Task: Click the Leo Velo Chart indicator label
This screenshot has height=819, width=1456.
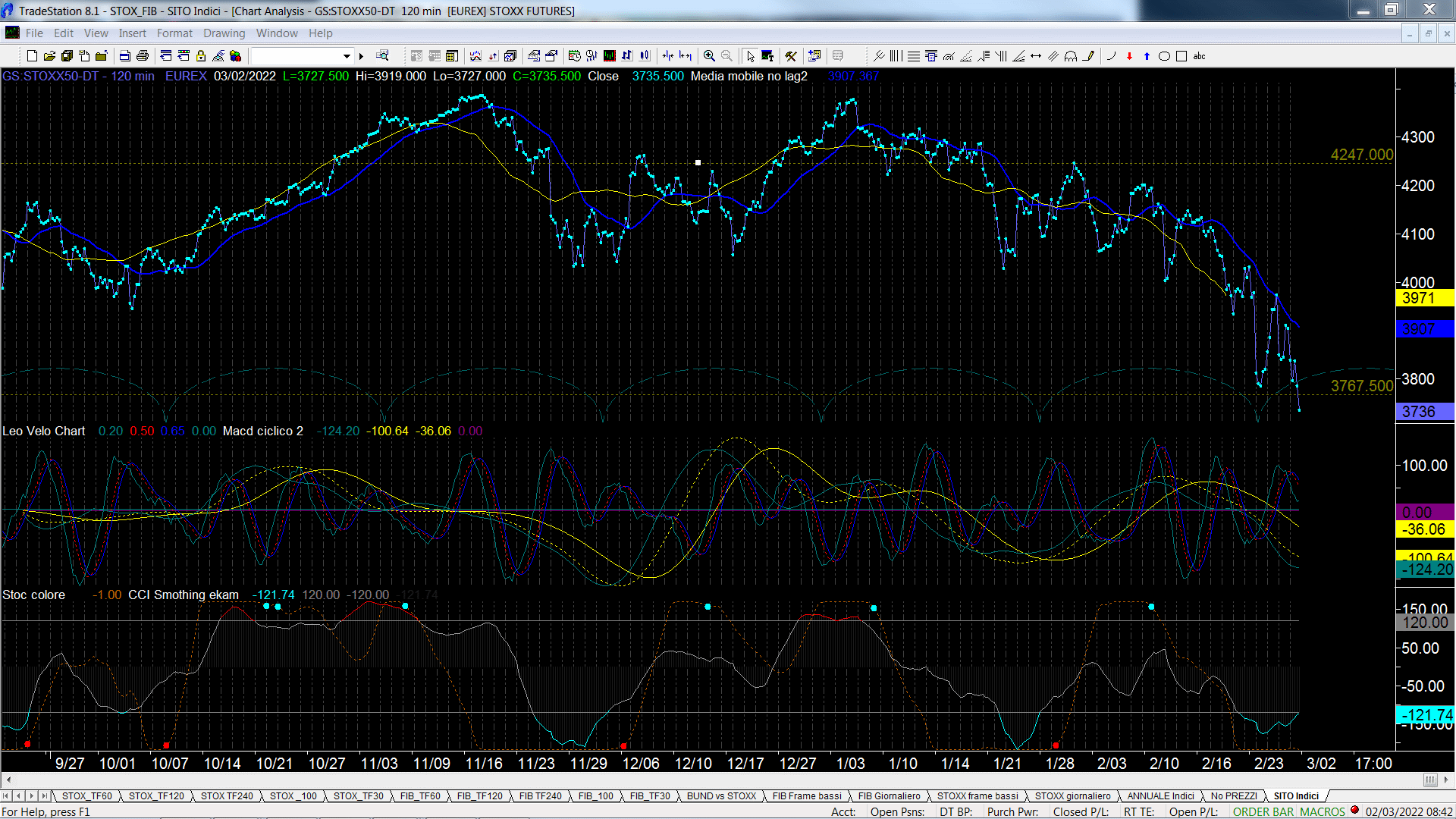Action: click(x=44, y=431)
